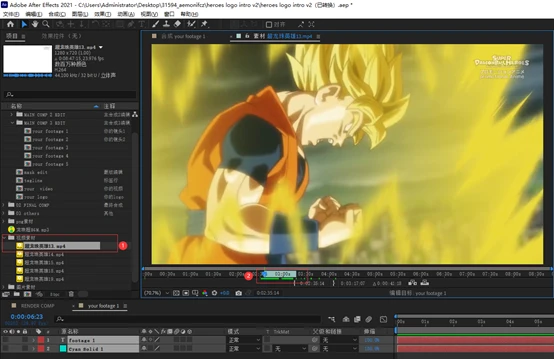Switch to the 合成 your footage 1 viewer tab
The width and height of the screenshot is (555, 360).
click(183, 36)
